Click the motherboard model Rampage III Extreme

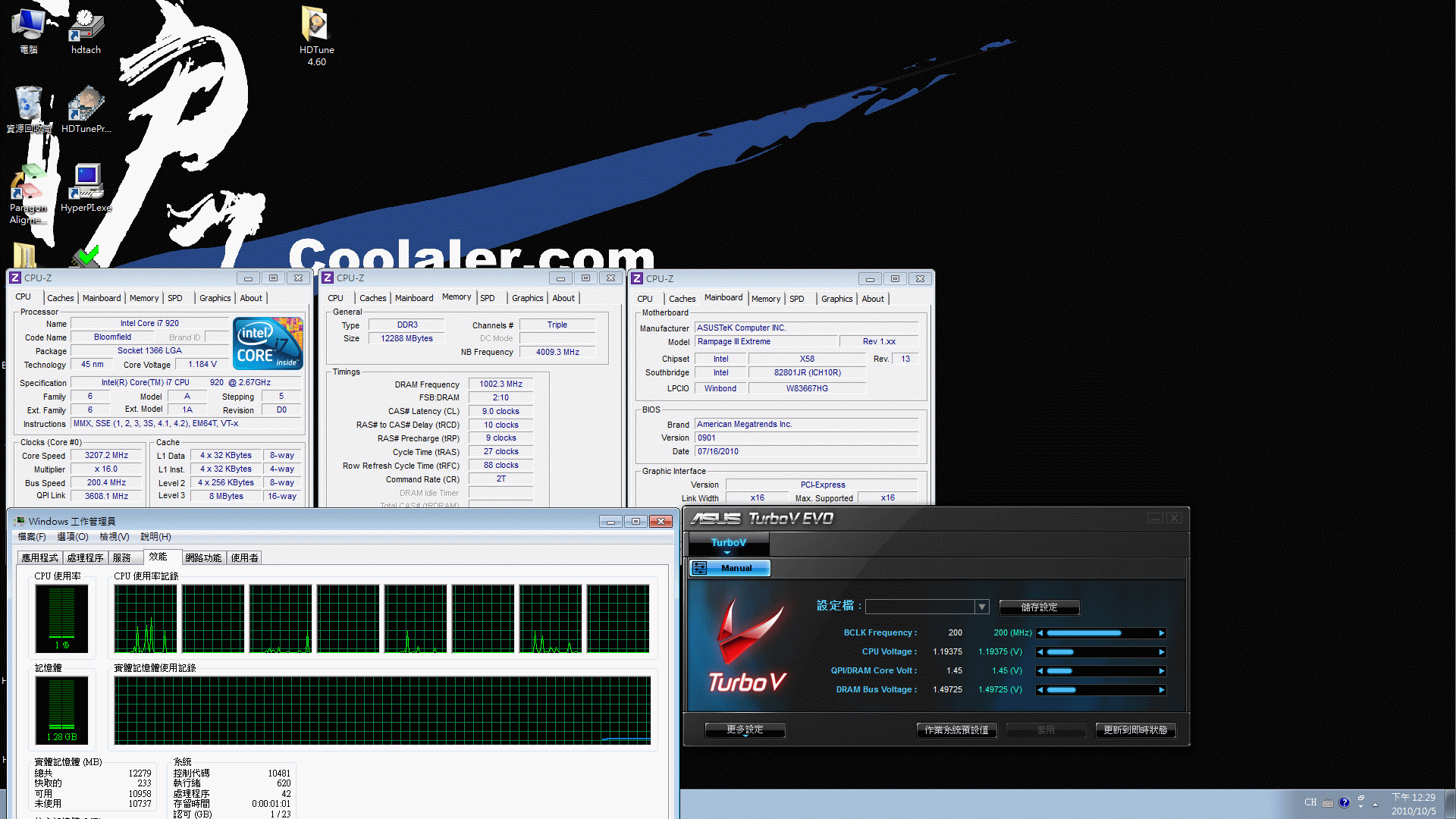766,342
